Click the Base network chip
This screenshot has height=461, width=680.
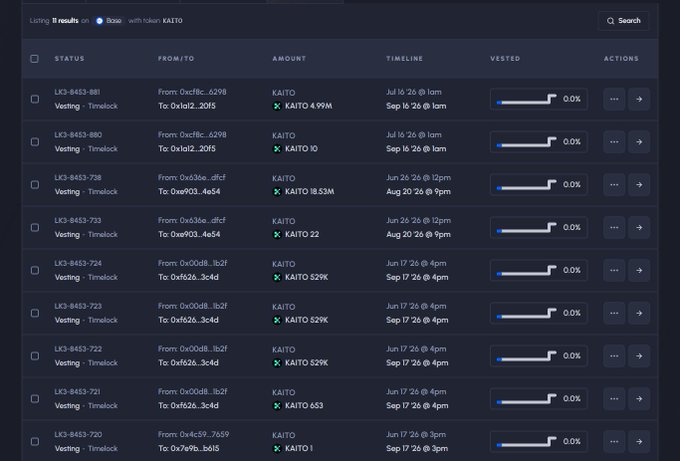(109, 21)
